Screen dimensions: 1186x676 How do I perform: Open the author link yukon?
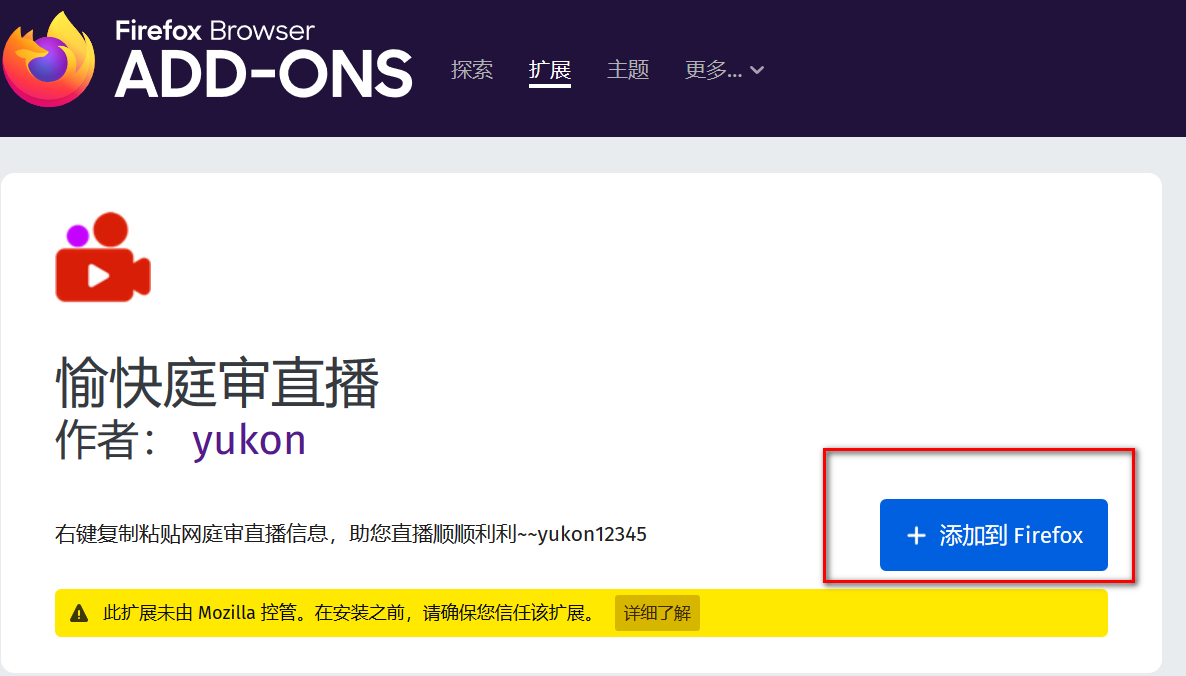[x=249, y=440]
